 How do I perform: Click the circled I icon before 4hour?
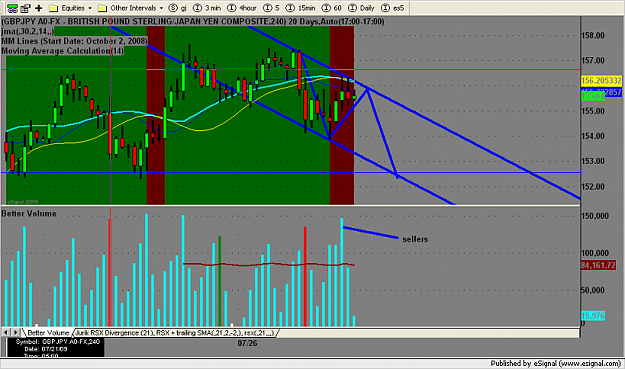pos(231,8)
